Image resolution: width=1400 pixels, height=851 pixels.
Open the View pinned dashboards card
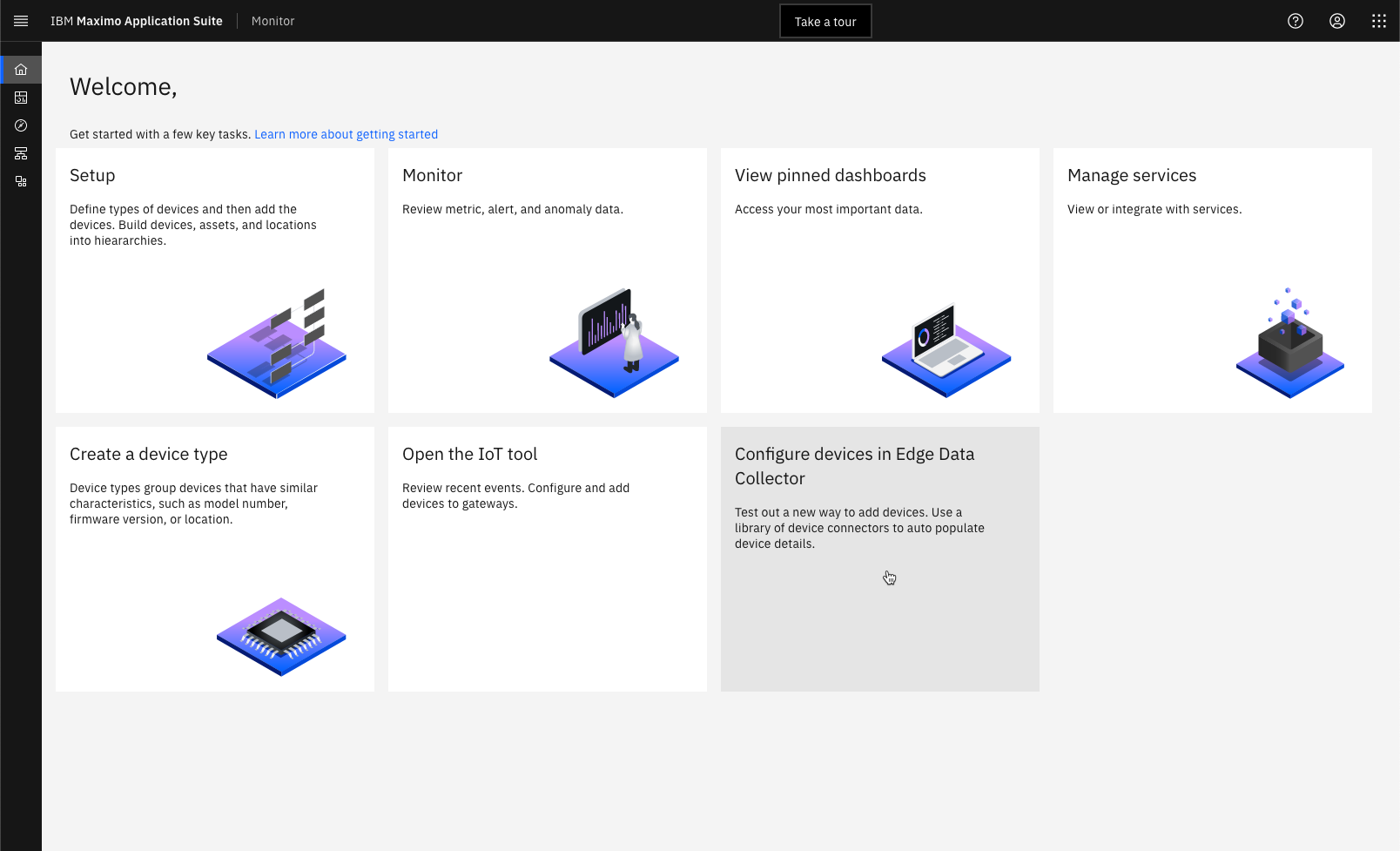point(880,280)
